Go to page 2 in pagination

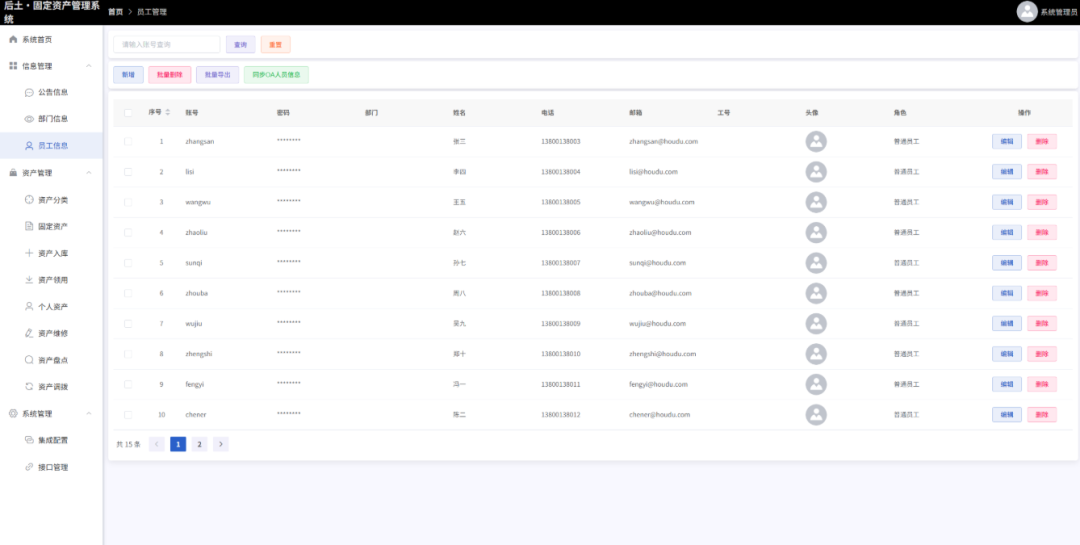point(199,444)
